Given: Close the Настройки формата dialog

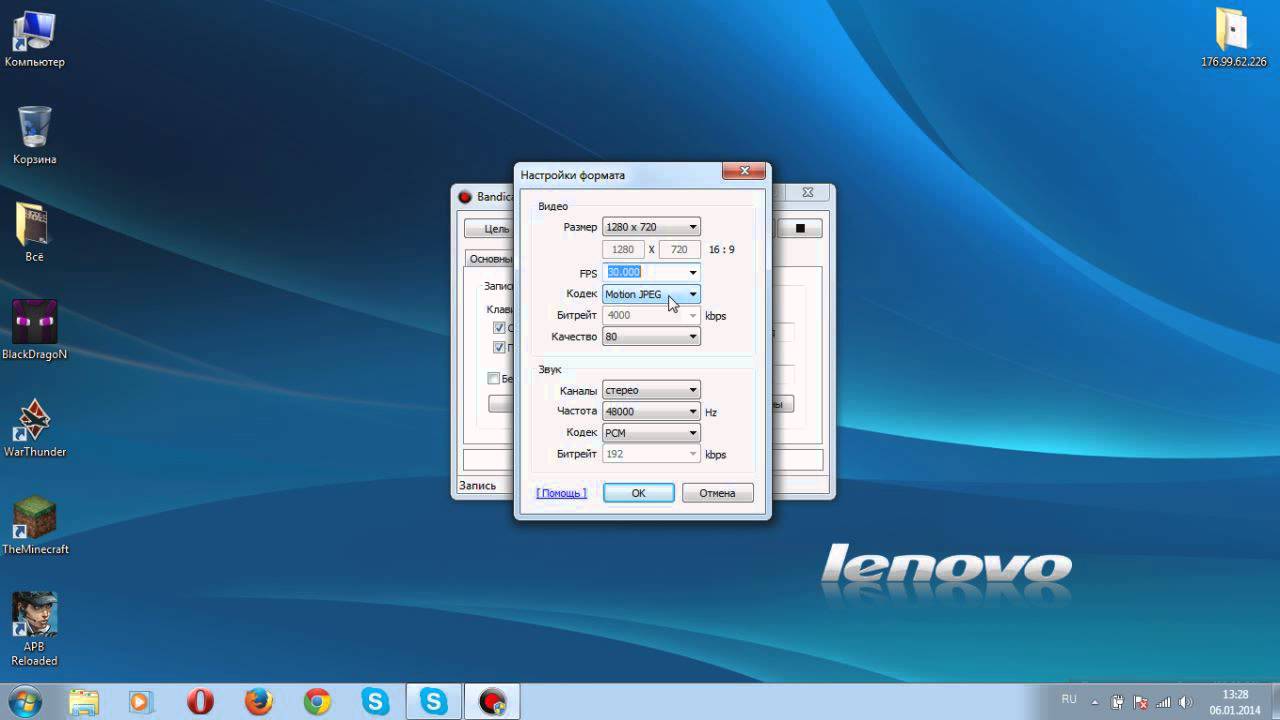Looking at the screenshot, I should pos(745,172).
